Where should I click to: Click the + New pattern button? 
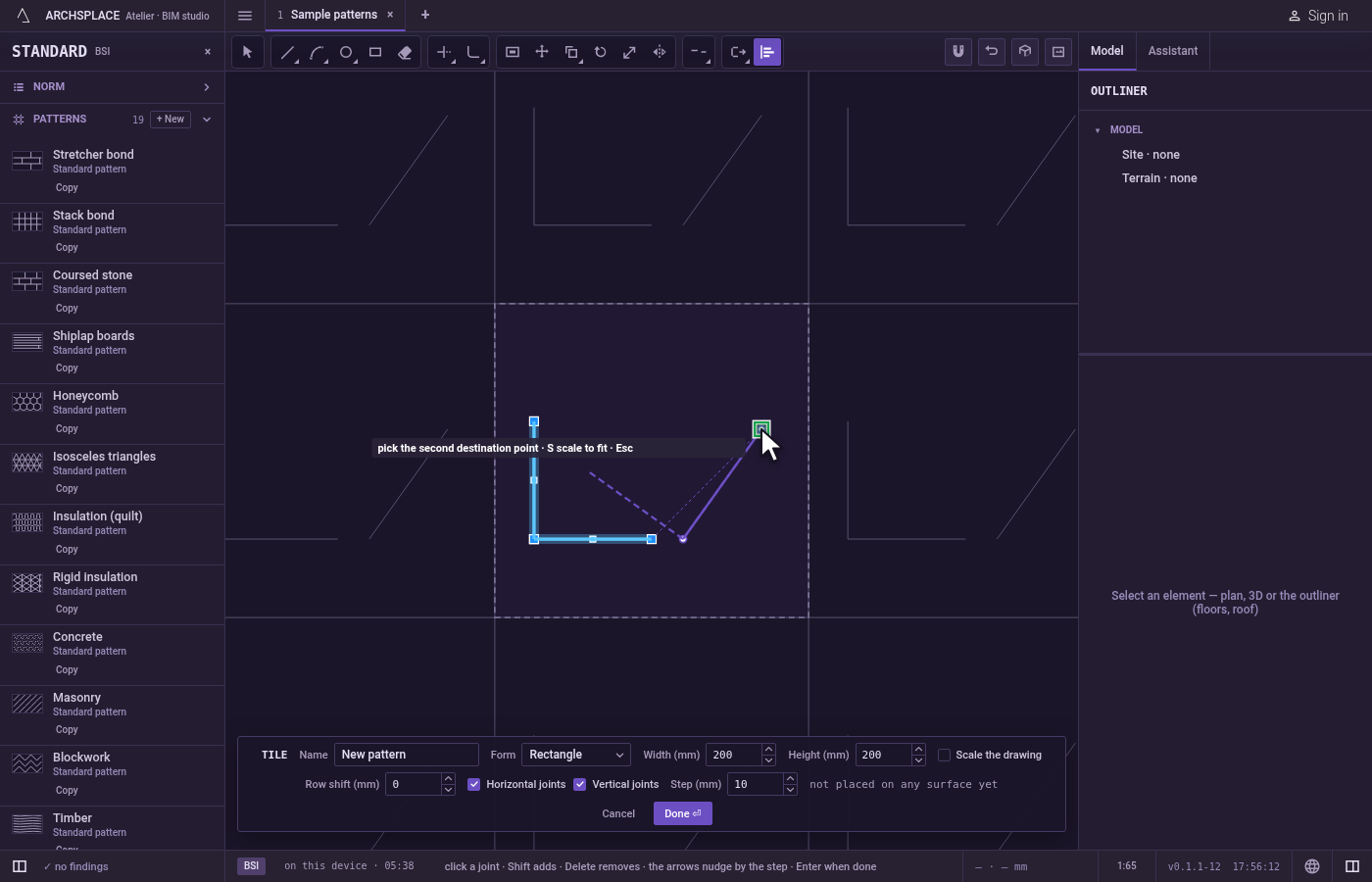pyautogui.click(x=171, y=120)
